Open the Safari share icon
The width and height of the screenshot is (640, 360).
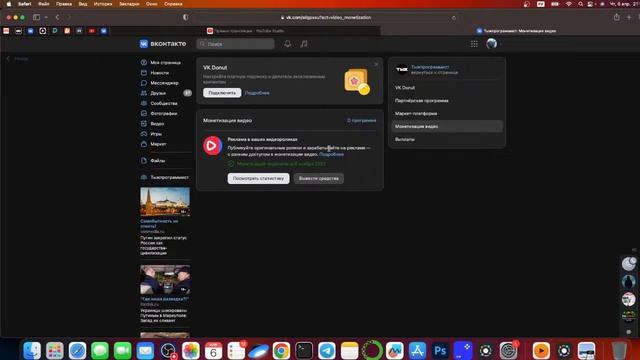pos(617,17)
